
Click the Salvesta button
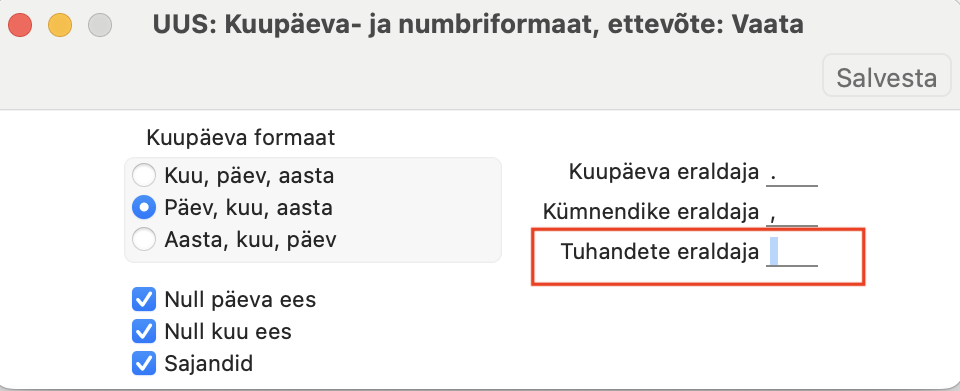(x=886, y=76)
